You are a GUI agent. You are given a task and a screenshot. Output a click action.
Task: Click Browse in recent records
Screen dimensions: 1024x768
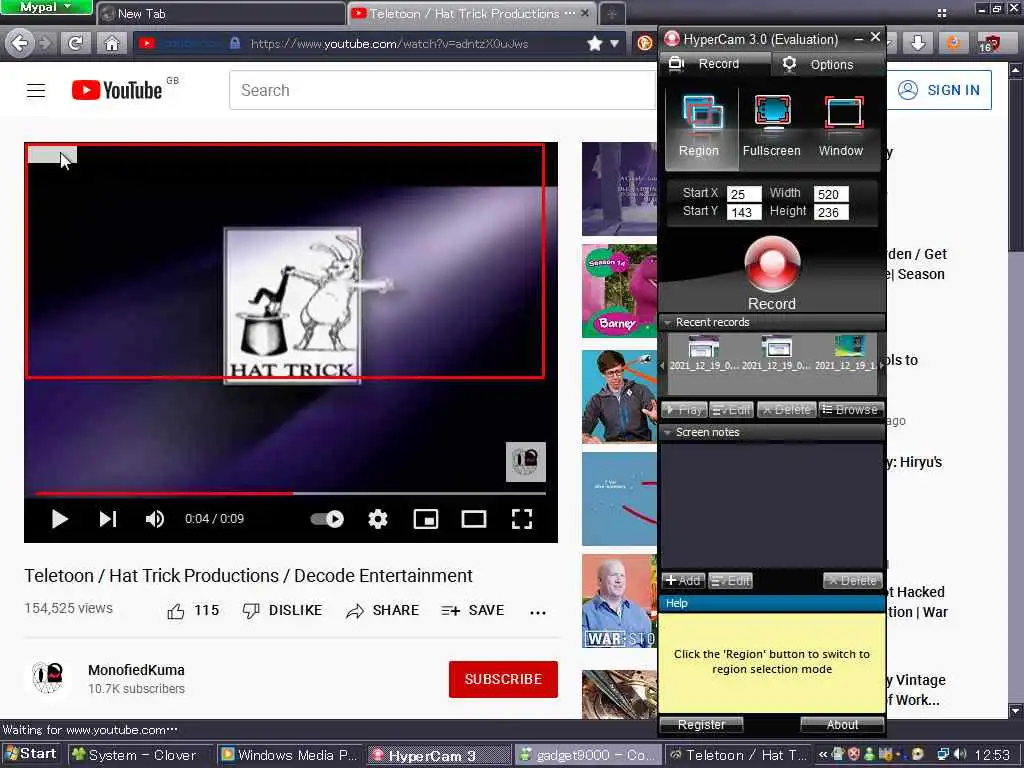(850, 409)
